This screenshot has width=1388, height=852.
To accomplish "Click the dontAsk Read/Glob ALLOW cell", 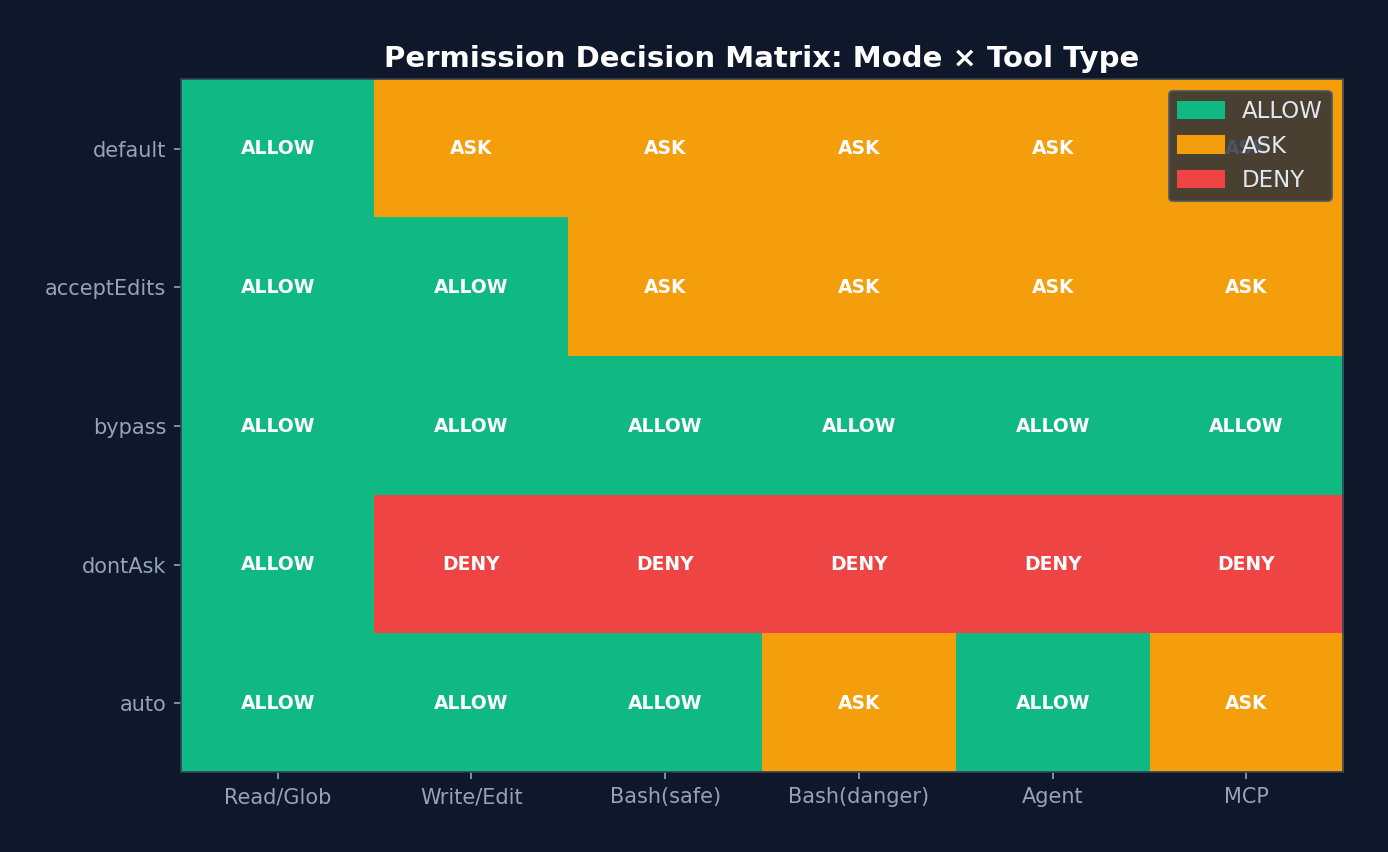I will [x=277, y=564].
